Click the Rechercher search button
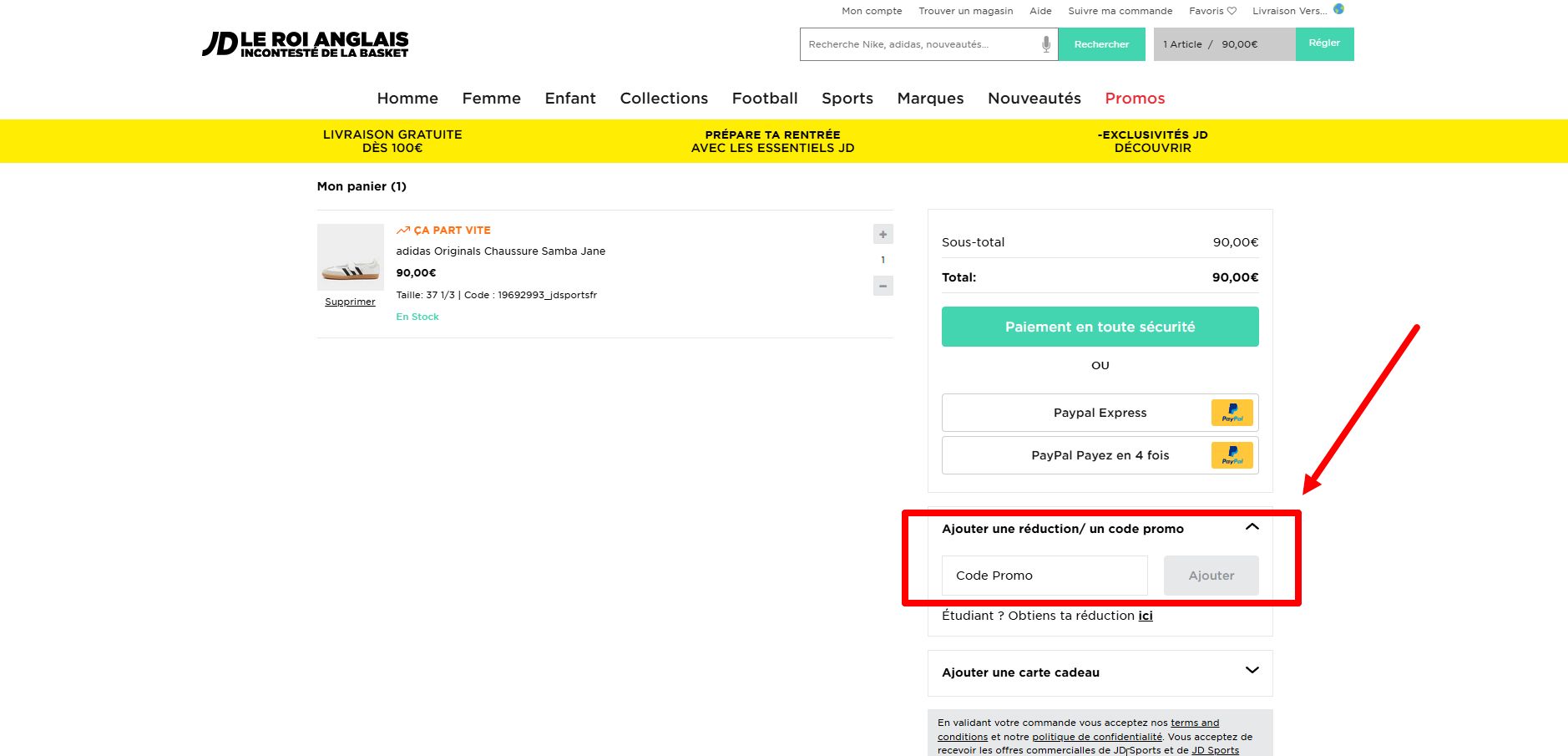Screen dimensions: 1568x756 tap(1101, 44)
